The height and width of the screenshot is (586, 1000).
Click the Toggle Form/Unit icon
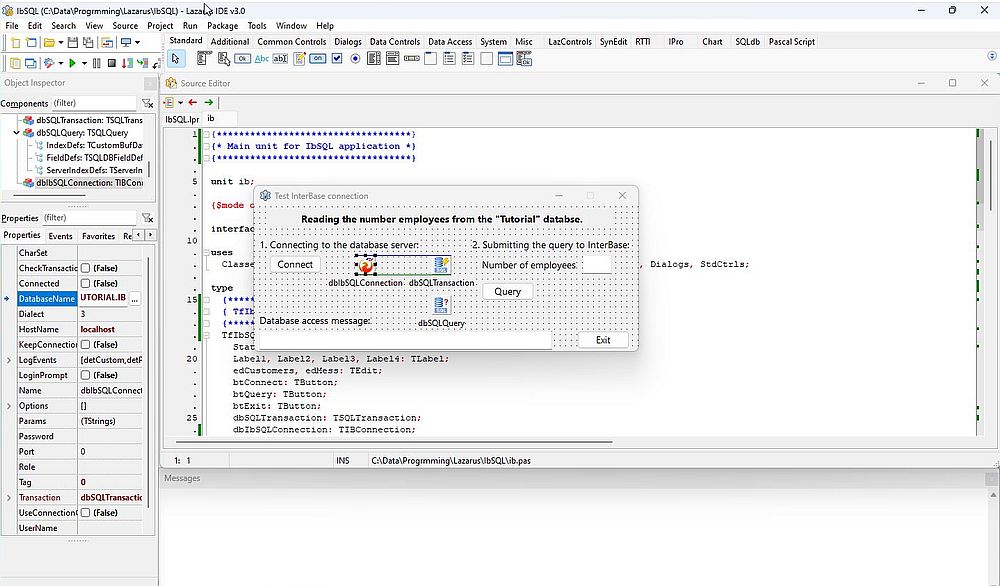(107, 43)
